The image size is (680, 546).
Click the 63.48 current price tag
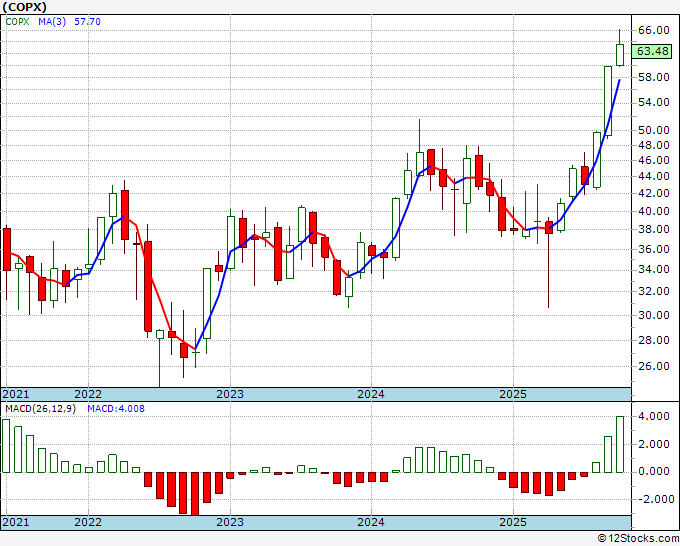[652, 51]
